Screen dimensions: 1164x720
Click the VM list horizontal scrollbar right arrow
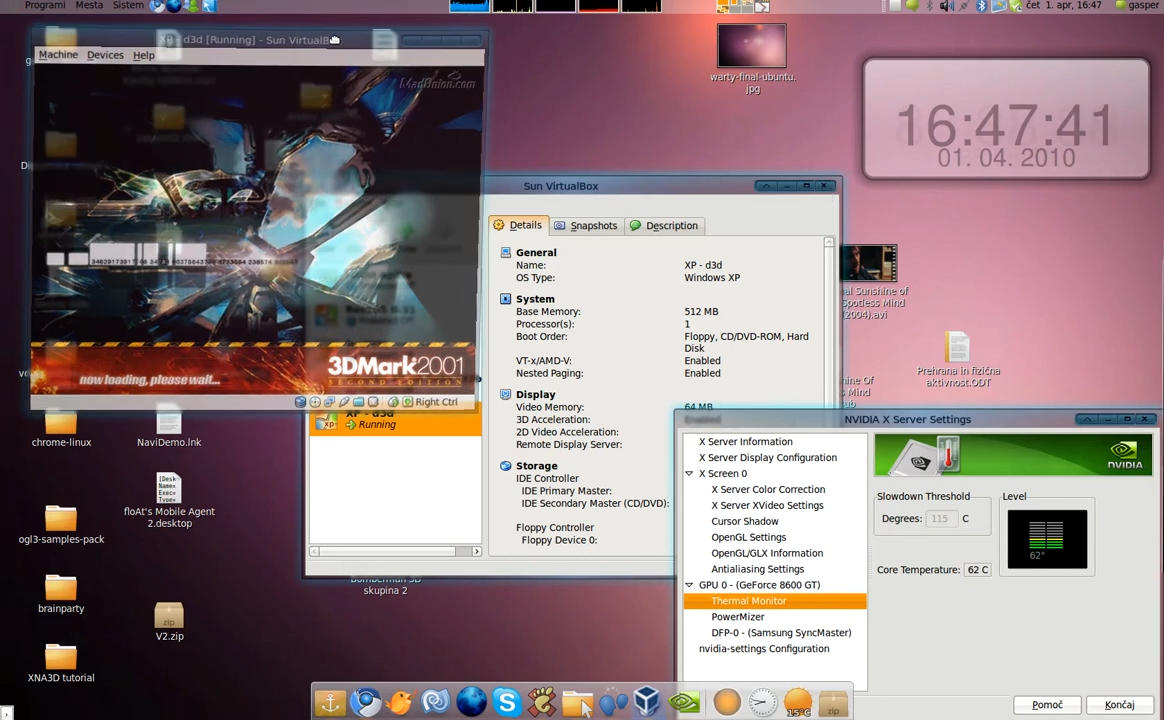[x=477, y=552]
